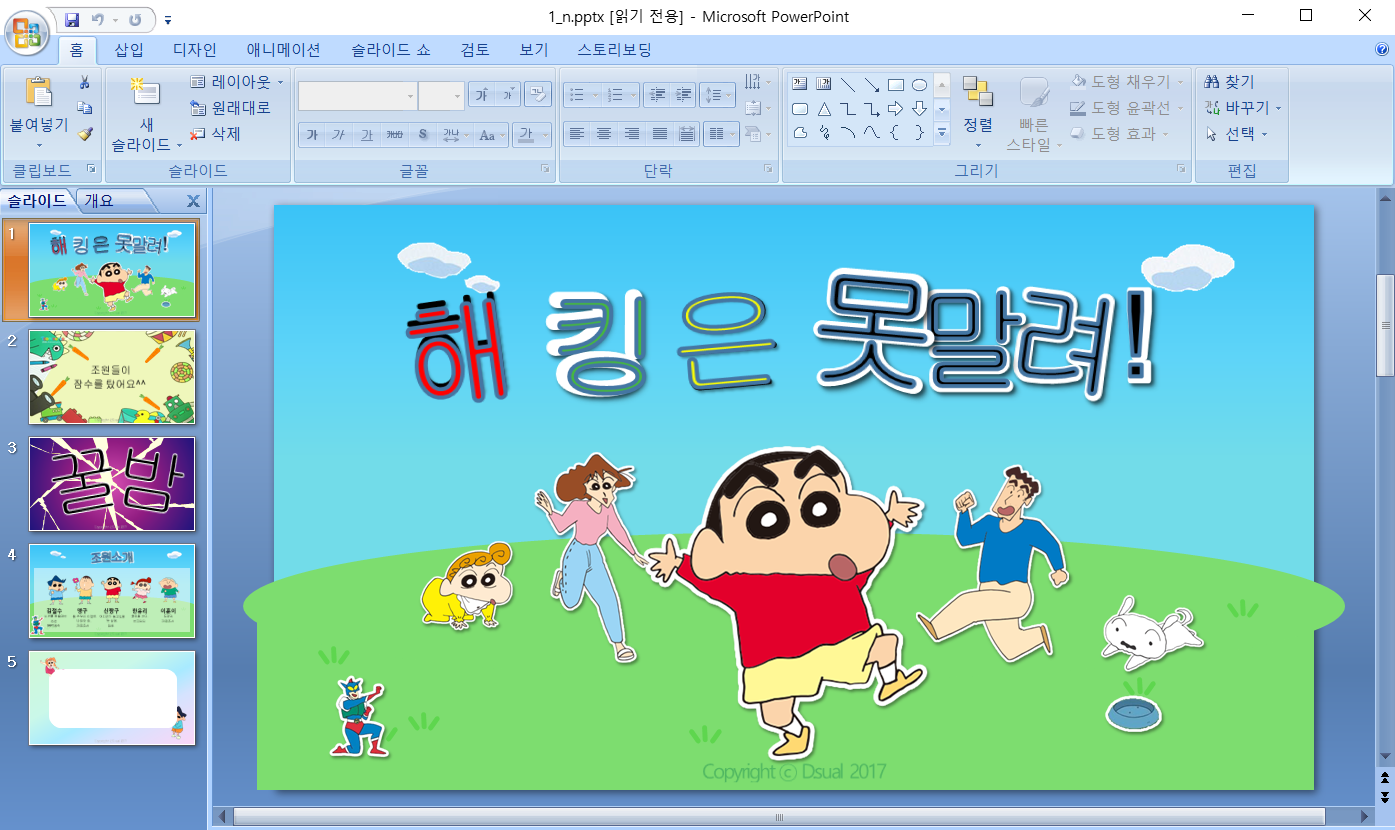Screen dimensions: 1395x830
Task: Select slide 3 thumbnail with 꿀밤 text
Action: point(112,484)
